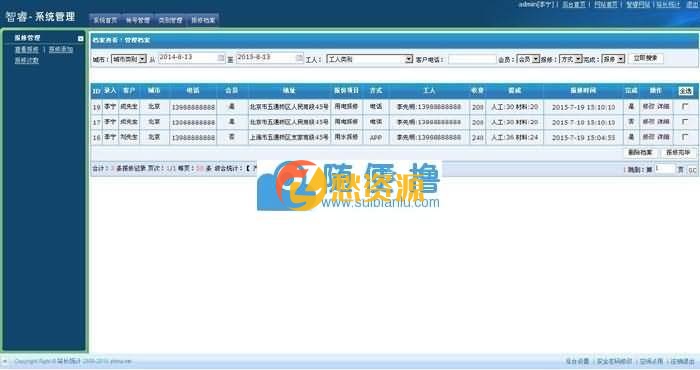Select the 人工:36 材料:24 cell
Image resolution: width=700 pixels, height=370 pixels.
pyautogui.click(x=514, y=137)
